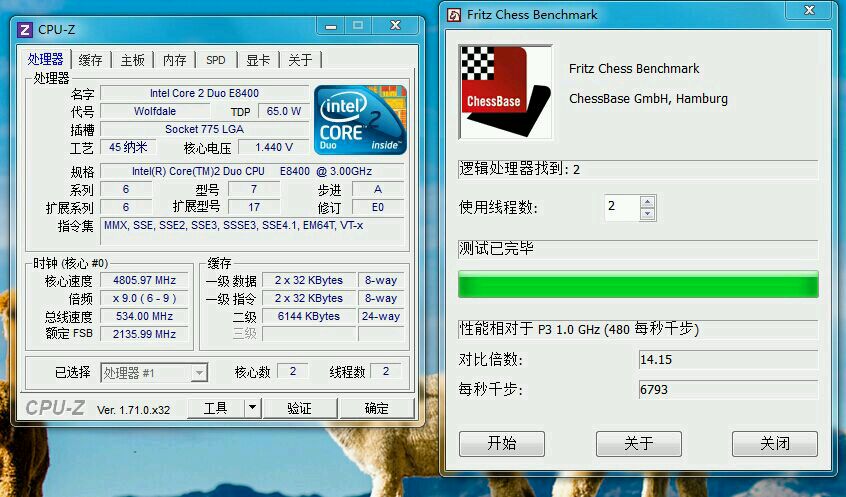
Task: Expand the 工具 button dropdown arrow
Action: tap(253, 408)
